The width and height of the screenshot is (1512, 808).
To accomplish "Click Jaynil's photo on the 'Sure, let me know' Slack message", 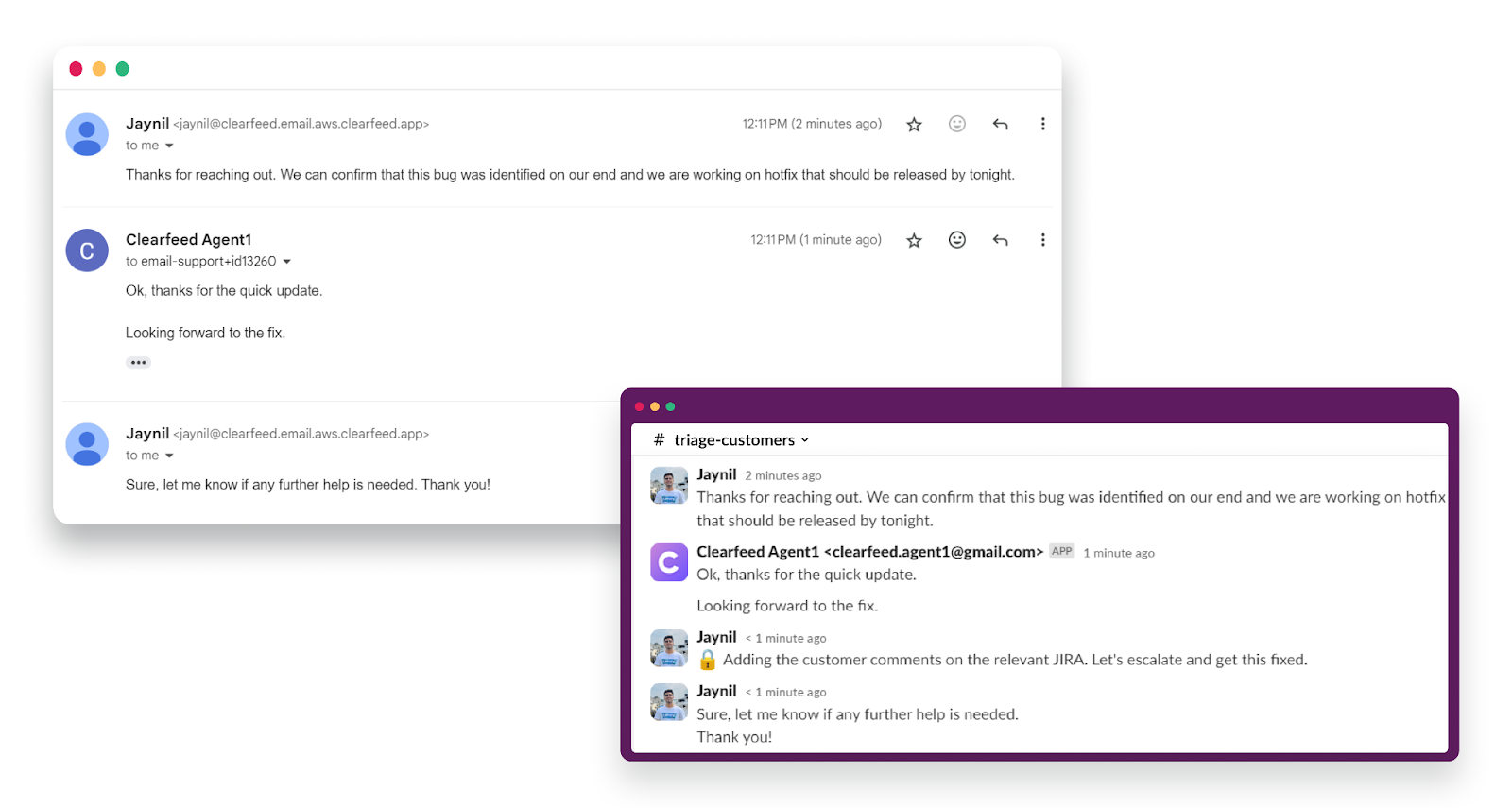I will (669, 702).
